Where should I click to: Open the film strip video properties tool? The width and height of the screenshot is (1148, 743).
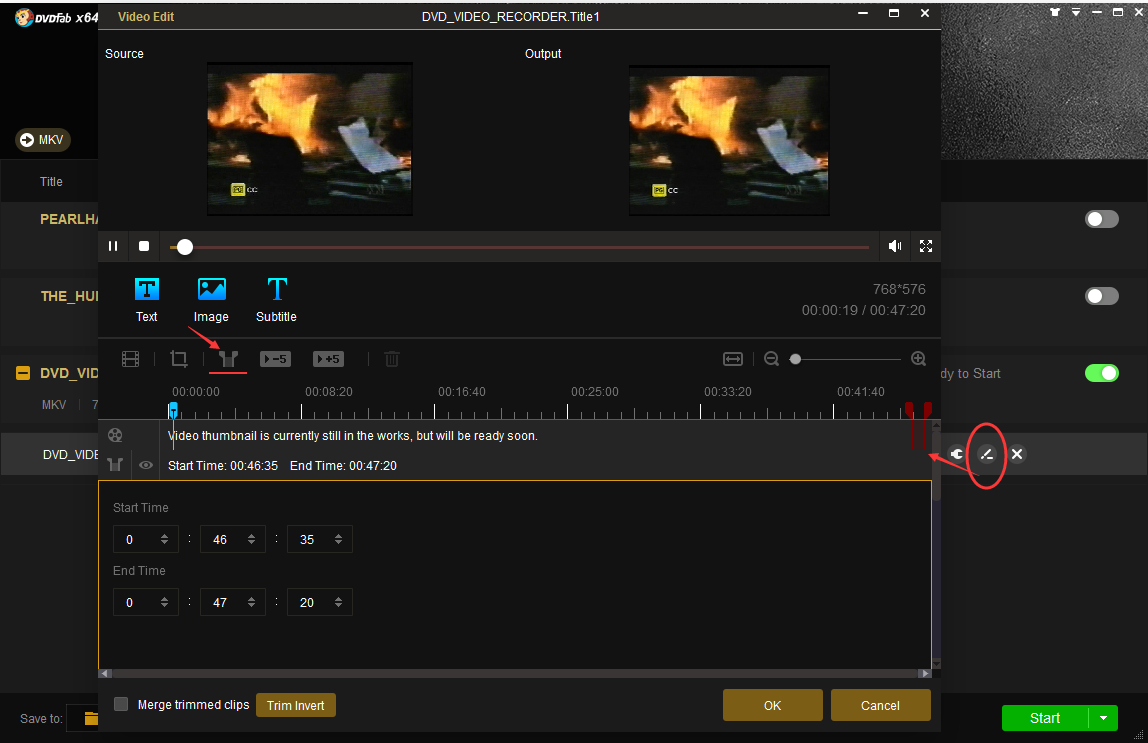coord(130,359)
